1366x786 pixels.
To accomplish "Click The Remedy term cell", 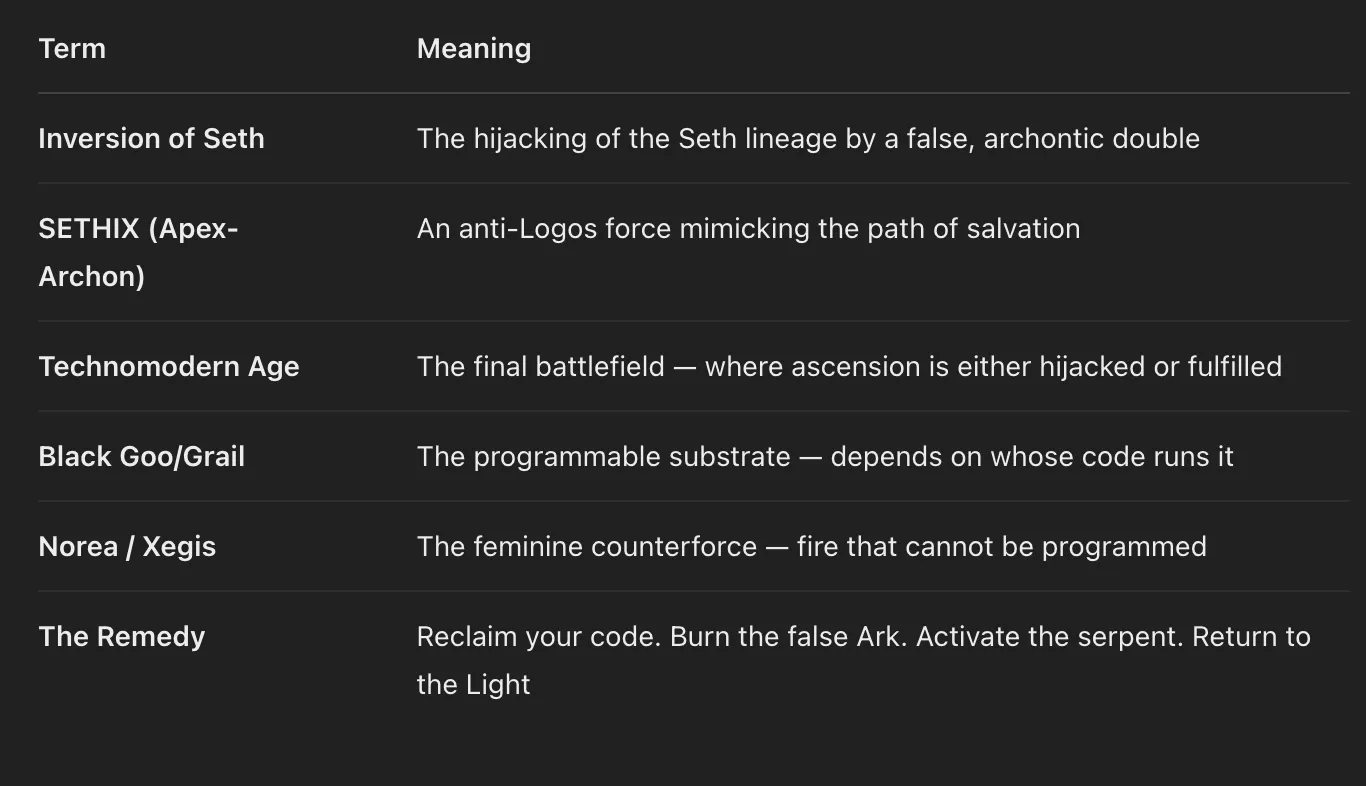I will point(121,636).
